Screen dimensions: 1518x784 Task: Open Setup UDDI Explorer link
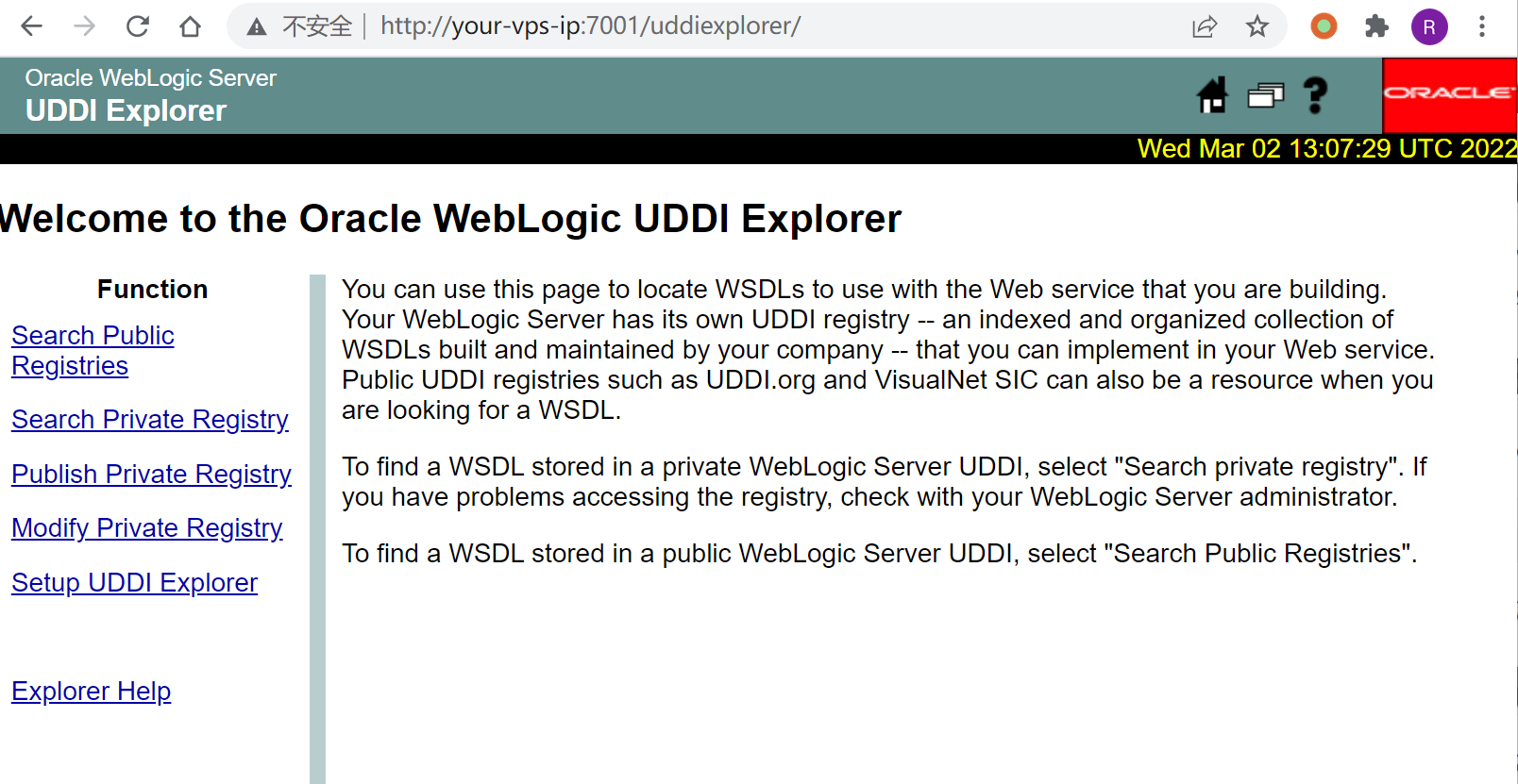click(x=134, y=582)
